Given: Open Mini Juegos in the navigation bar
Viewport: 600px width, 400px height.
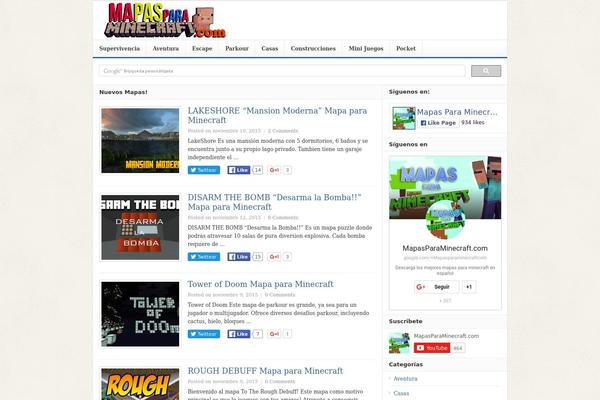Looking at the screenshot, I should pyautogui.click(x=366, y=49).
